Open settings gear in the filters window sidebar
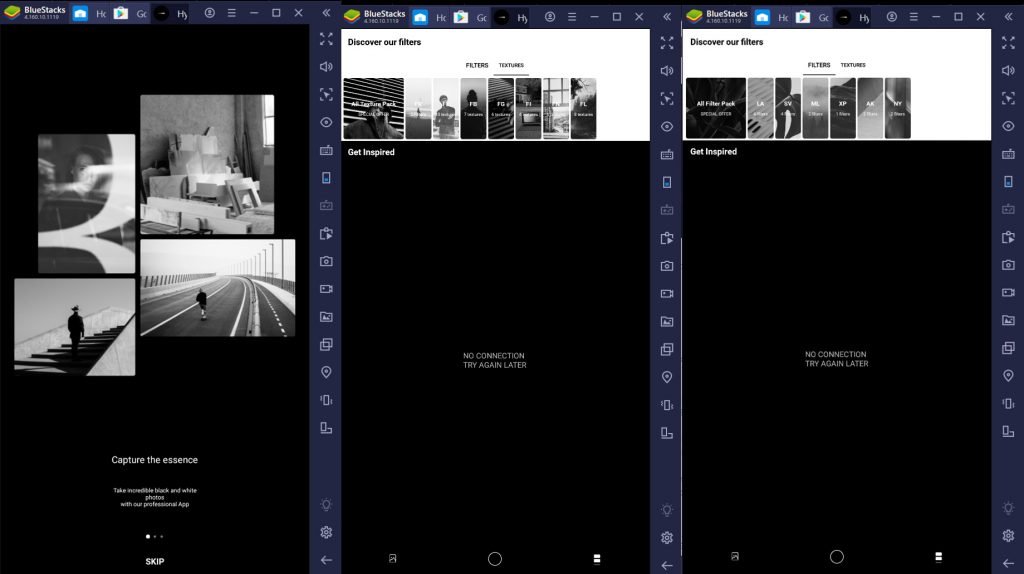This screenshot has height=574, width=1024. (1008, 535)
